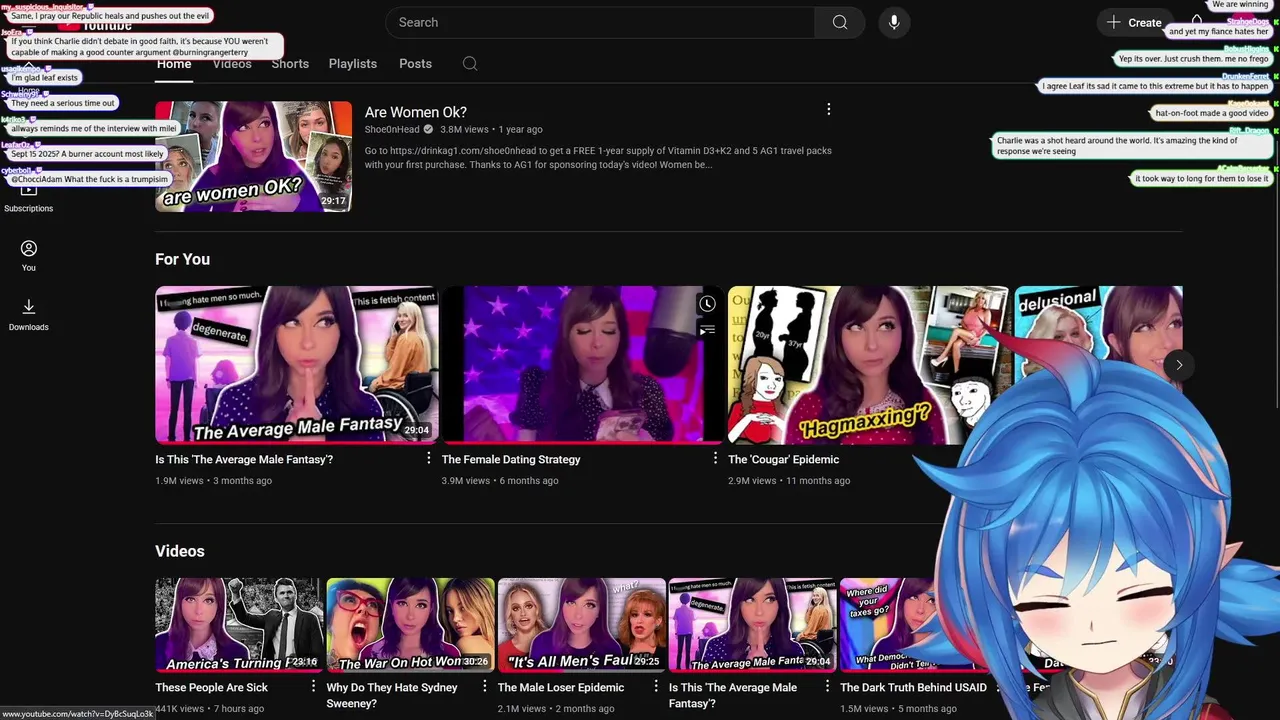This screenshot has width=1280, height=720.
Task: Switch to the Videos tab
Action: [232, 63]
